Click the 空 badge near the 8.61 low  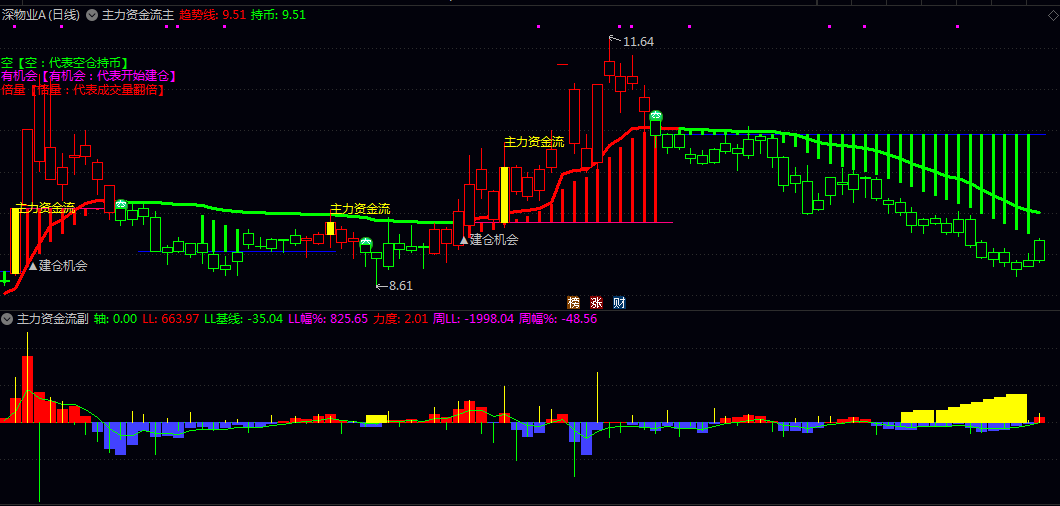(x=366, y=242)
